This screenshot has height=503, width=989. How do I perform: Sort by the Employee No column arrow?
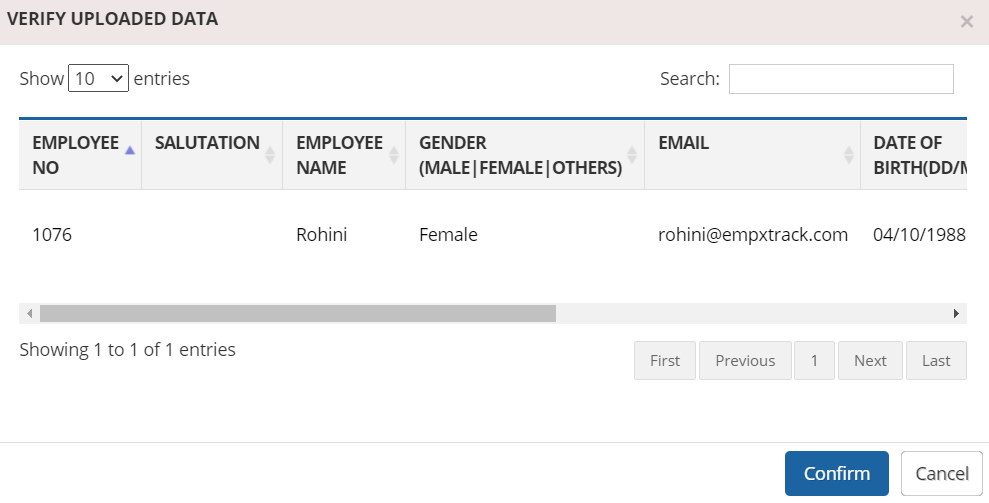[130, 150]
